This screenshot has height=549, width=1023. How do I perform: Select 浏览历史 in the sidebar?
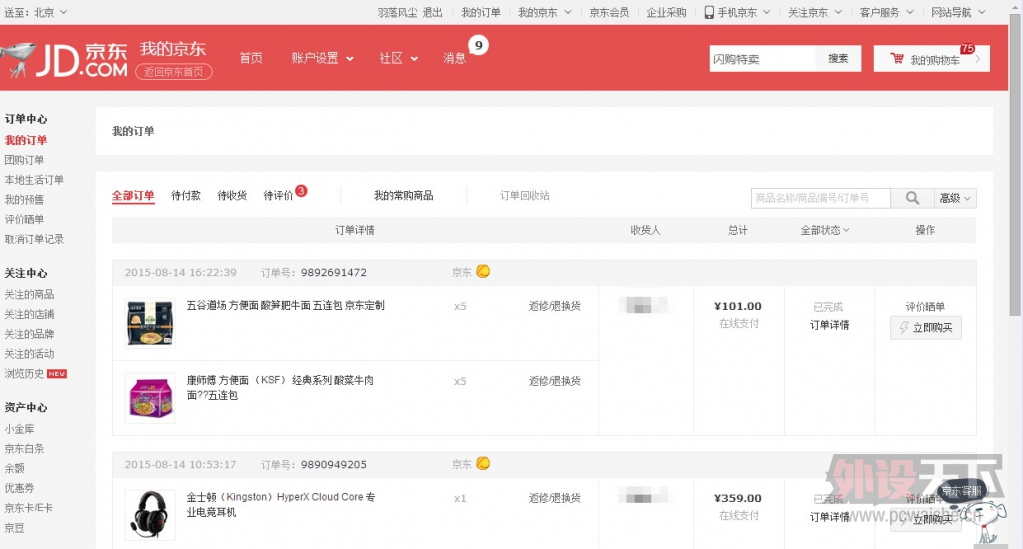24,373
